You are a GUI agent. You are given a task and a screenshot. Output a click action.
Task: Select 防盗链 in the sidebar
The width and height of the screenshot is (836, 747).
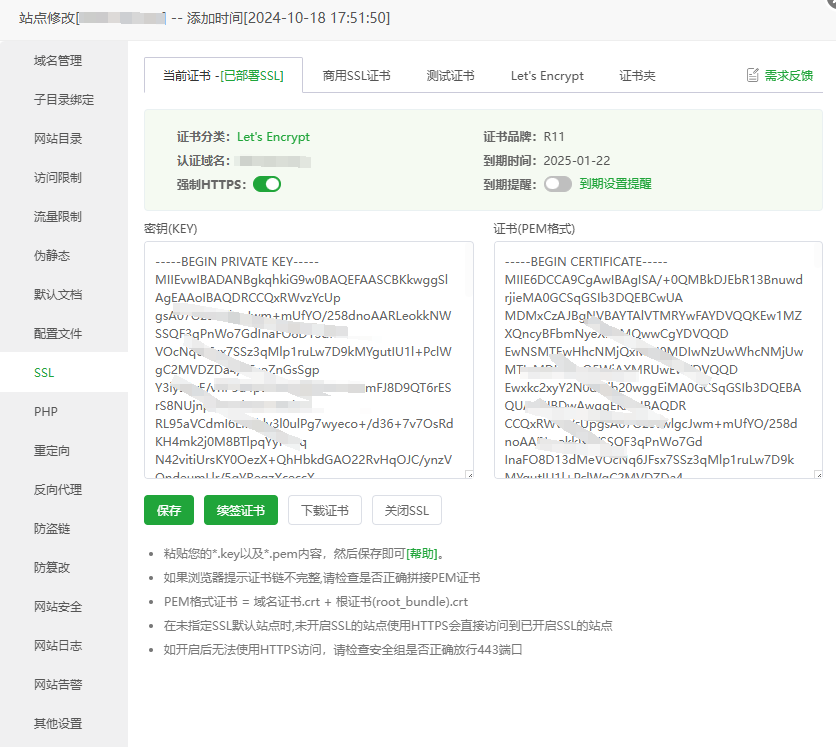(x=52, y=528)
